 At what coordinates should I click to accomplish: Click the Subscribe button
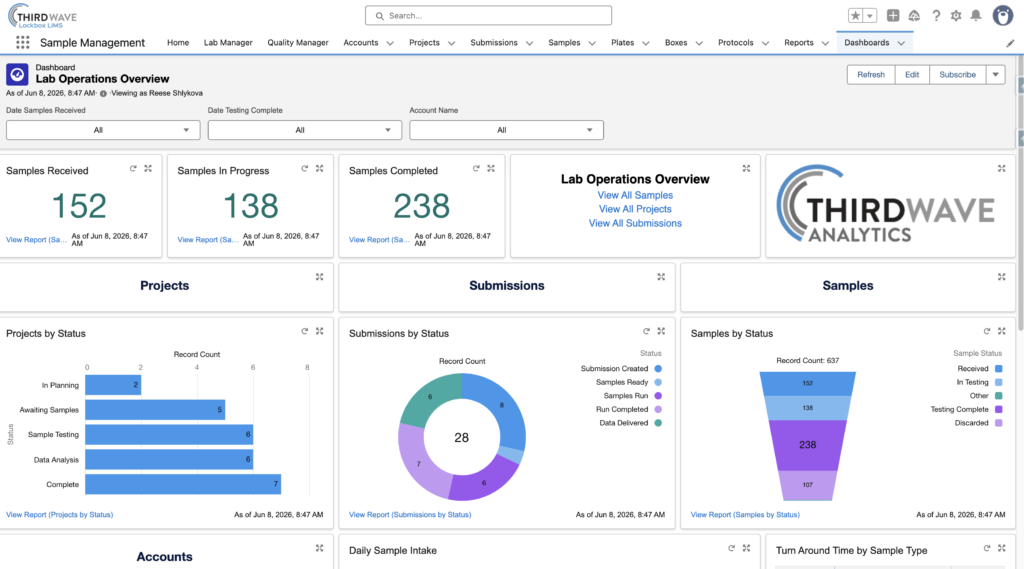[957, 74]
